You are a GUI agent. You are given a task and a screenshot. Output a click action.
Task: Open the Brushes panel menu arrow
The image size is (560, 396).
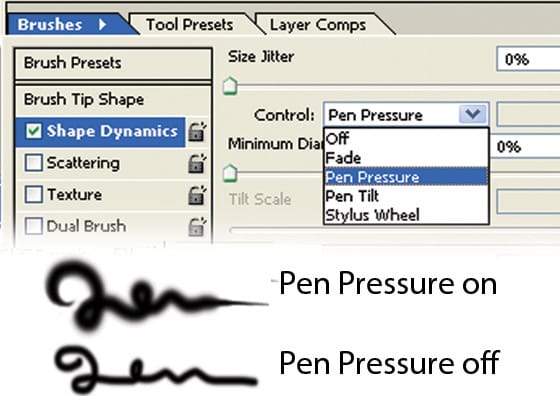click(102, 25)
